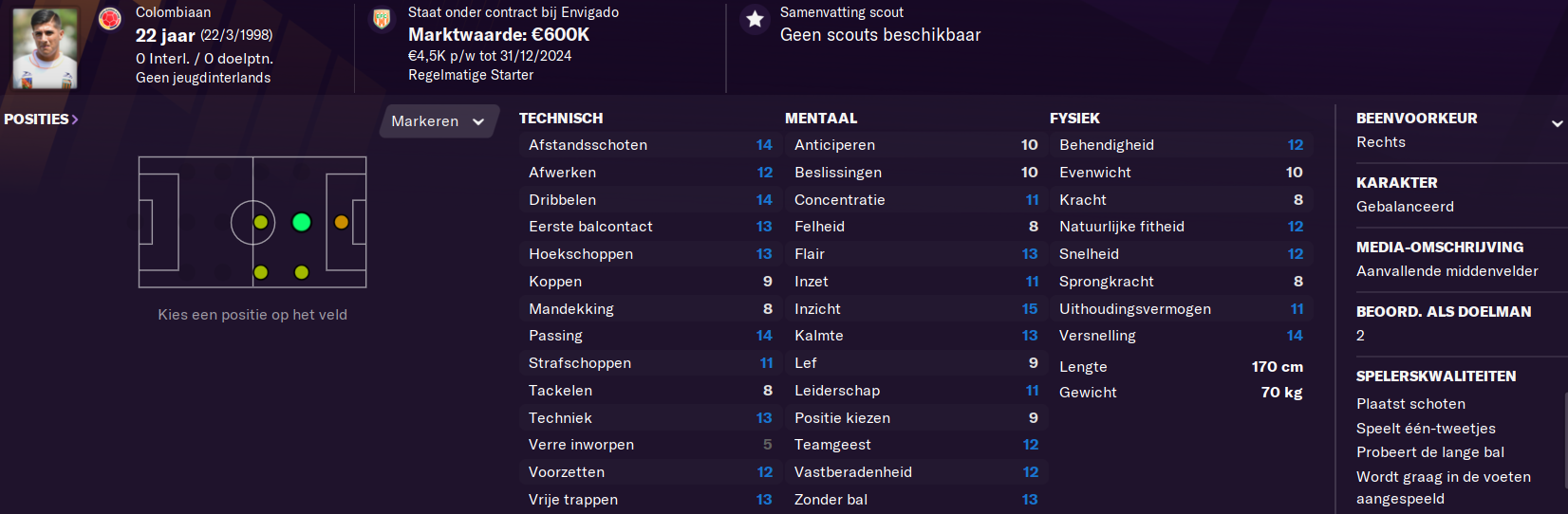The image size is (1568, 514).
Task: Click the Marktwaarde €600K text
Action: (x=499, y=35)
